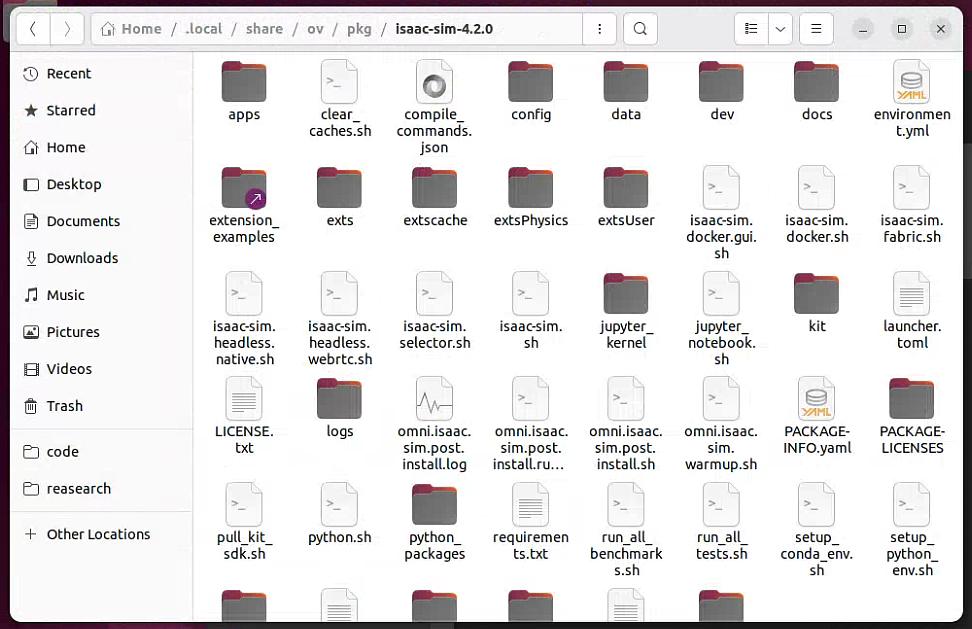This screenshot has width=972, height=629.
Task: Select the environment.yml file
Action: click(912, 99)
